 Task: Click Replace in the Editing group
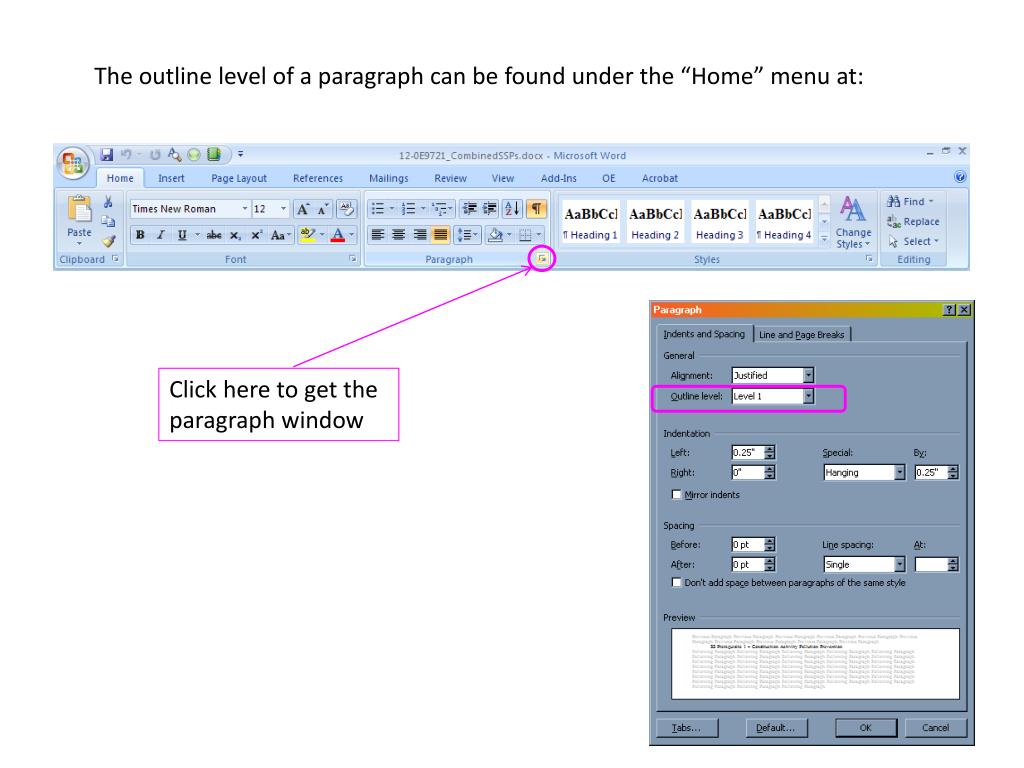pos(913,222)
